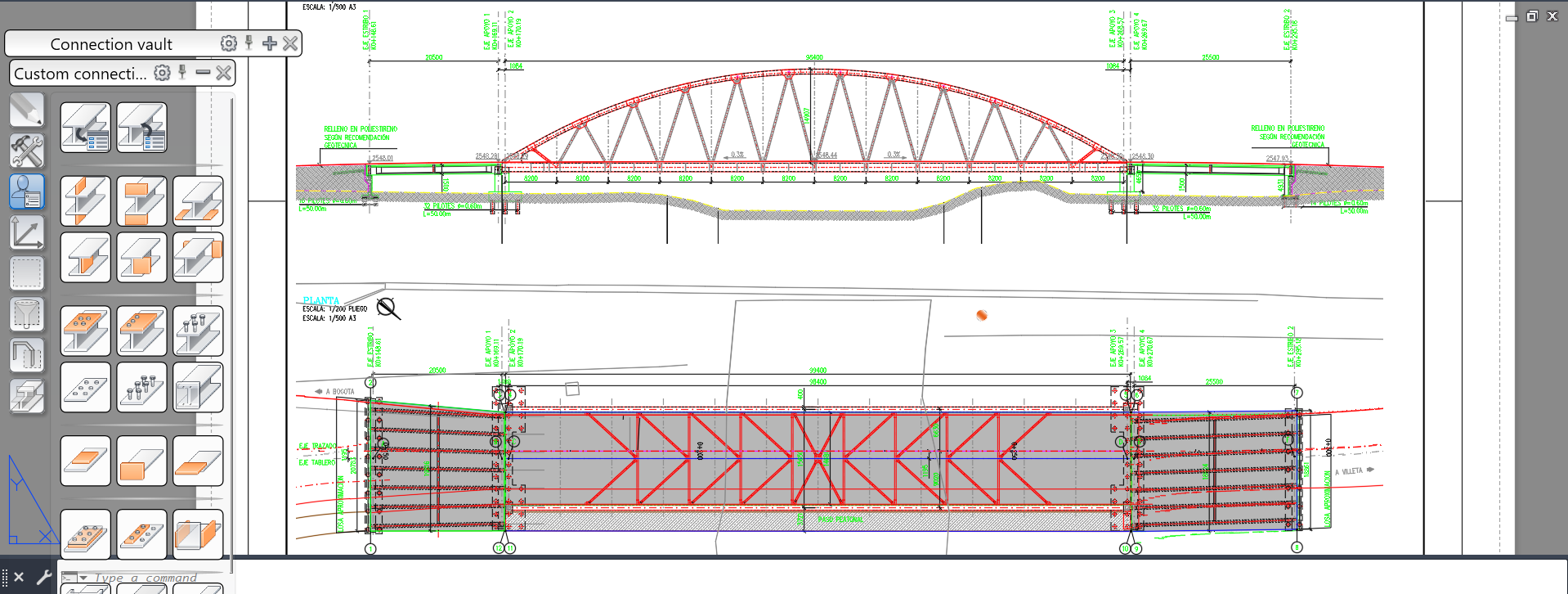Viewport: 1568px width, 594px height.
Task: Click the create connection template beam icon
Action: pyautogui.click(x=85, y=128)
